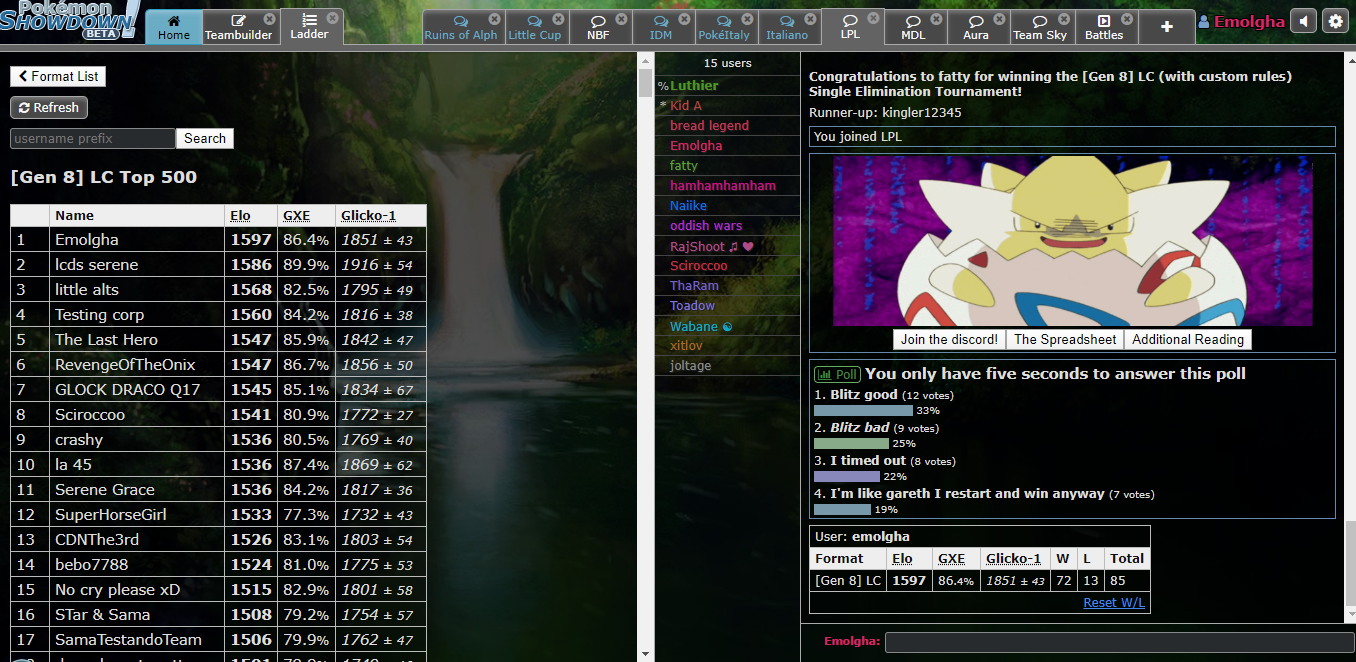Focus the username prefix field
This screenshot has height=662, width=1356.
[93, 138]
